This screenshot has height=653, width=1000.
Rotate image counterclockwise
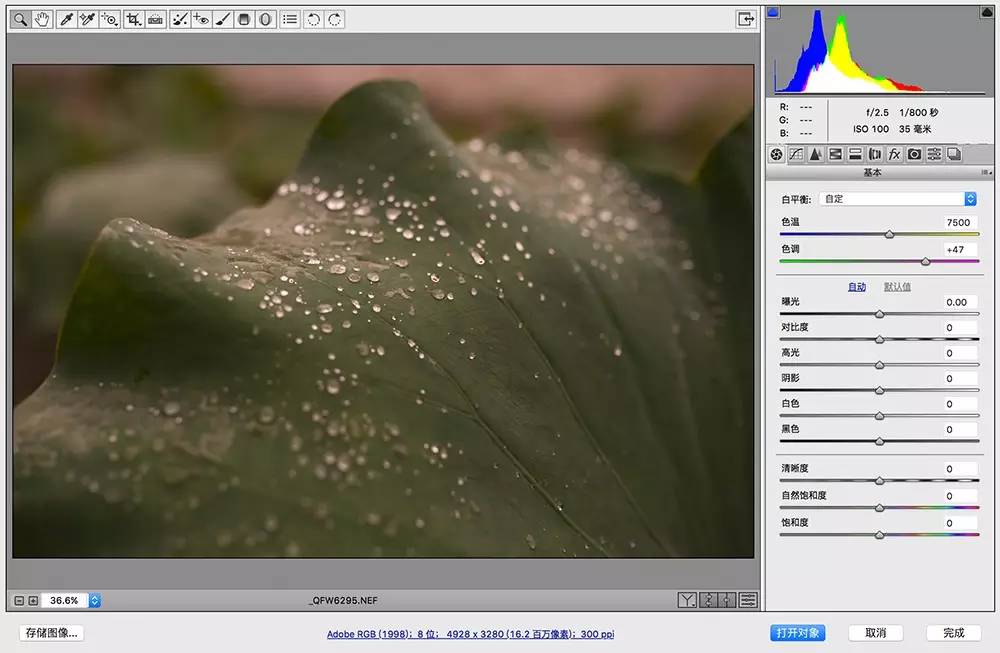(313, 19)
